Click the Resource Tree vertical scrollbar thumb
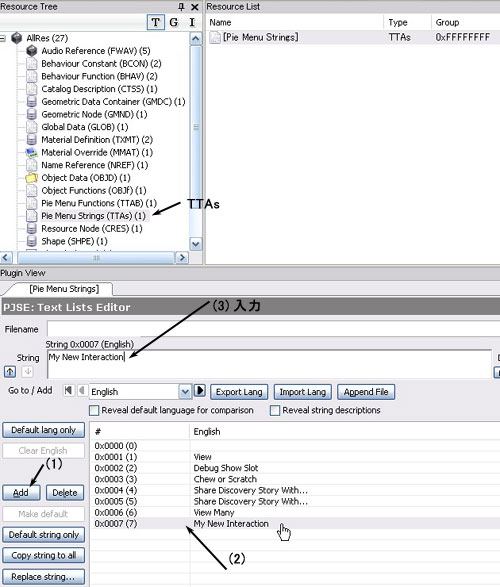The image size is (500, 587). (x=196, y=127)
